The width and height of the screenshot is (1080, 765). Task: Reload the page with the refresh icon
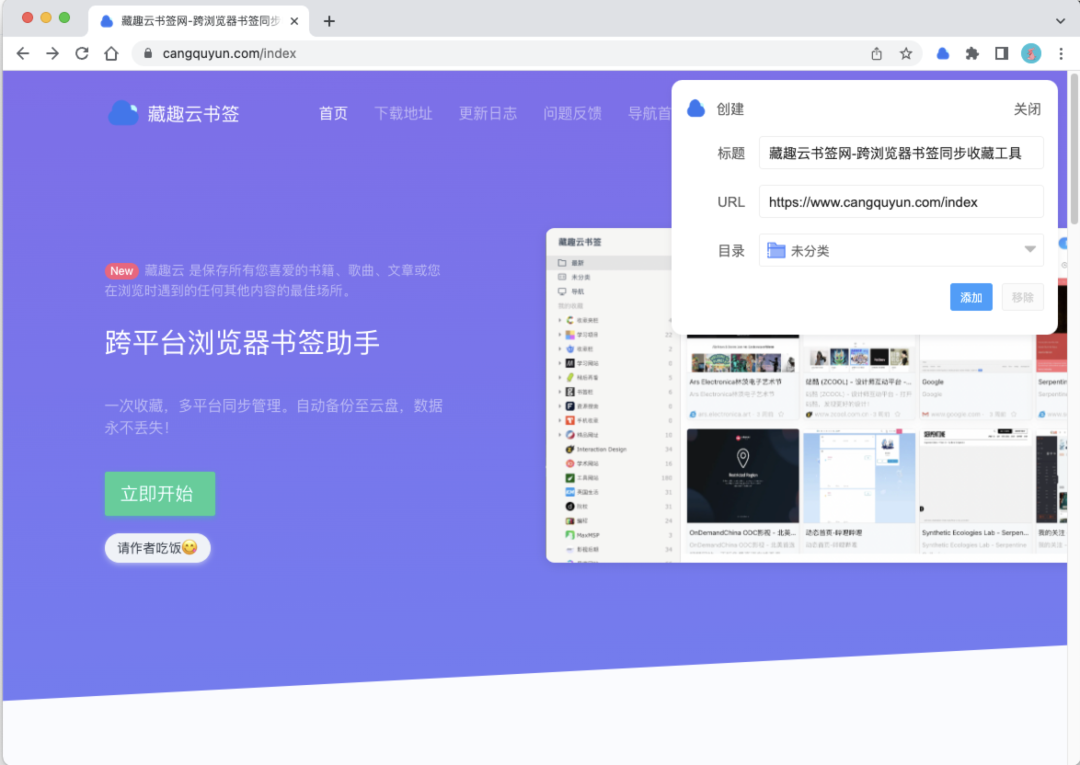pos(82,54)
